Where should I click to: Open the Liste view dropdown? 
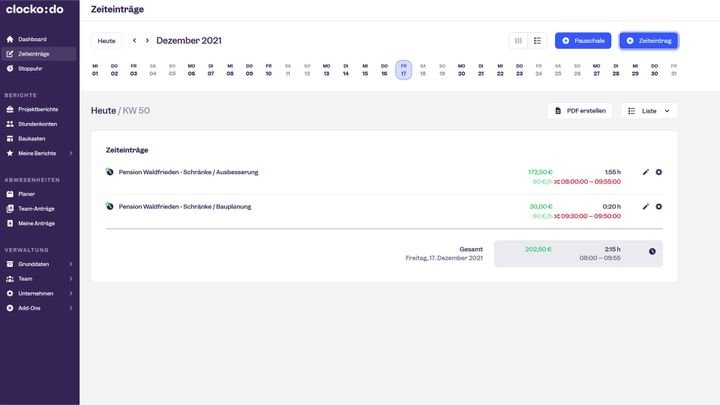(649, 111)
